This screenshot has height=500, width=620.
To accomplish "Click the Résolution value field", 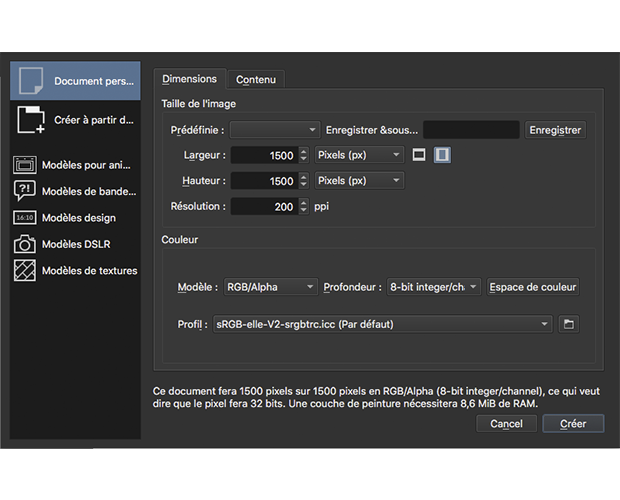I will pos(265,206).
